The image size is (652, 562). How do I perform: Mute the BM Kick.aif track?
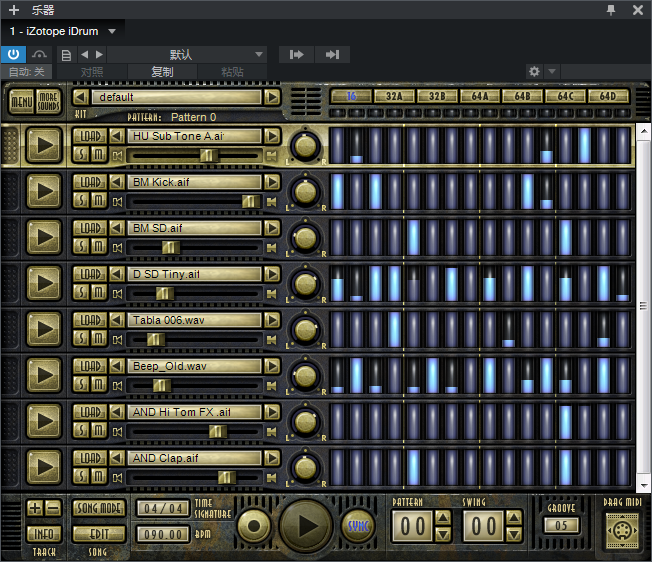[99, 201]
